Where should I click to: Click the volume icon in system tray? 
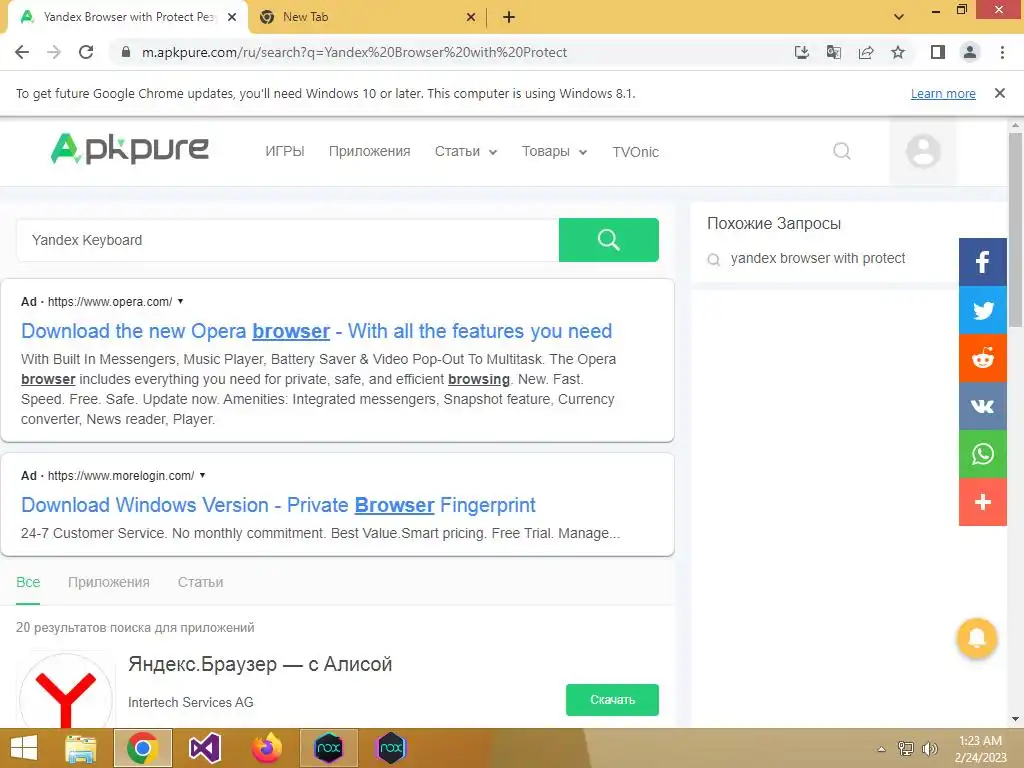(x=930, y=749)
